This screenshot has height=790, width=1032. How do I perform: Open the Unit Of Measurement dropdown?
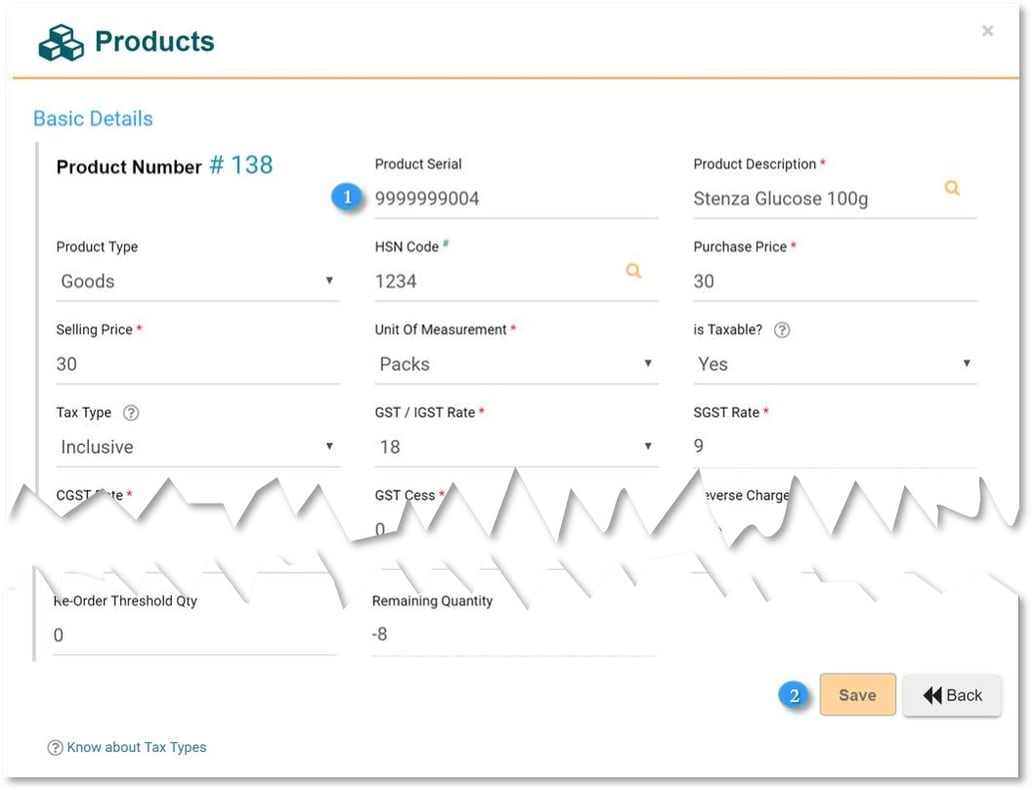[x=650, y=364]
